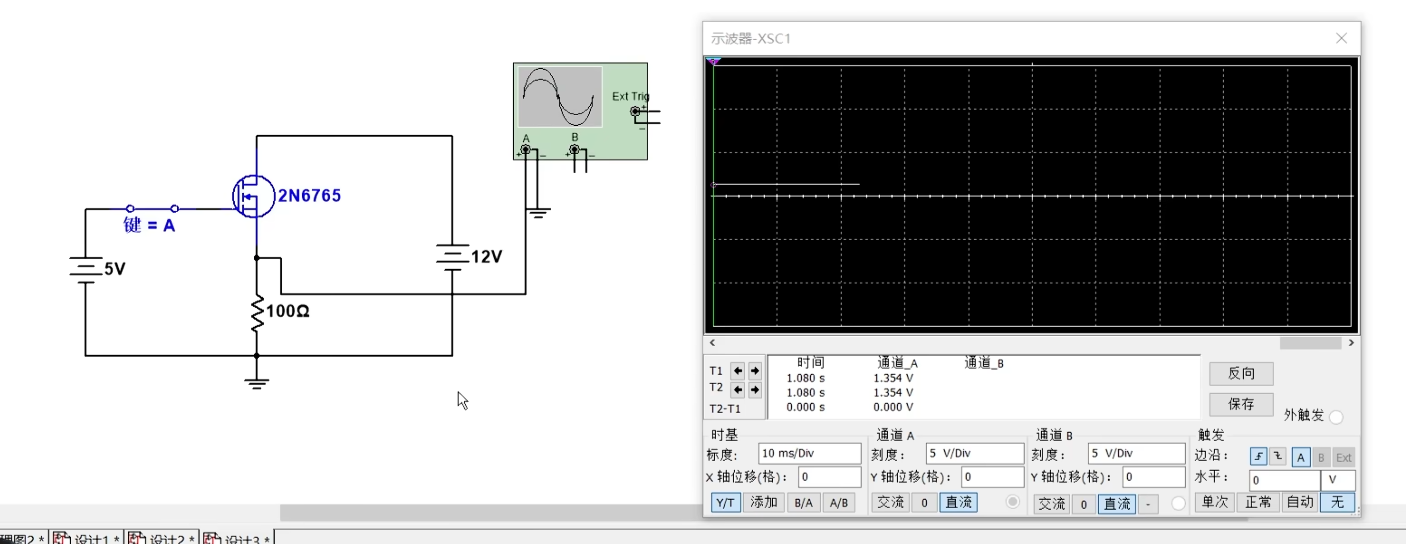Click the T1 channel A reading 1.354 V
1406x544 pixels.
coord(893,378)
